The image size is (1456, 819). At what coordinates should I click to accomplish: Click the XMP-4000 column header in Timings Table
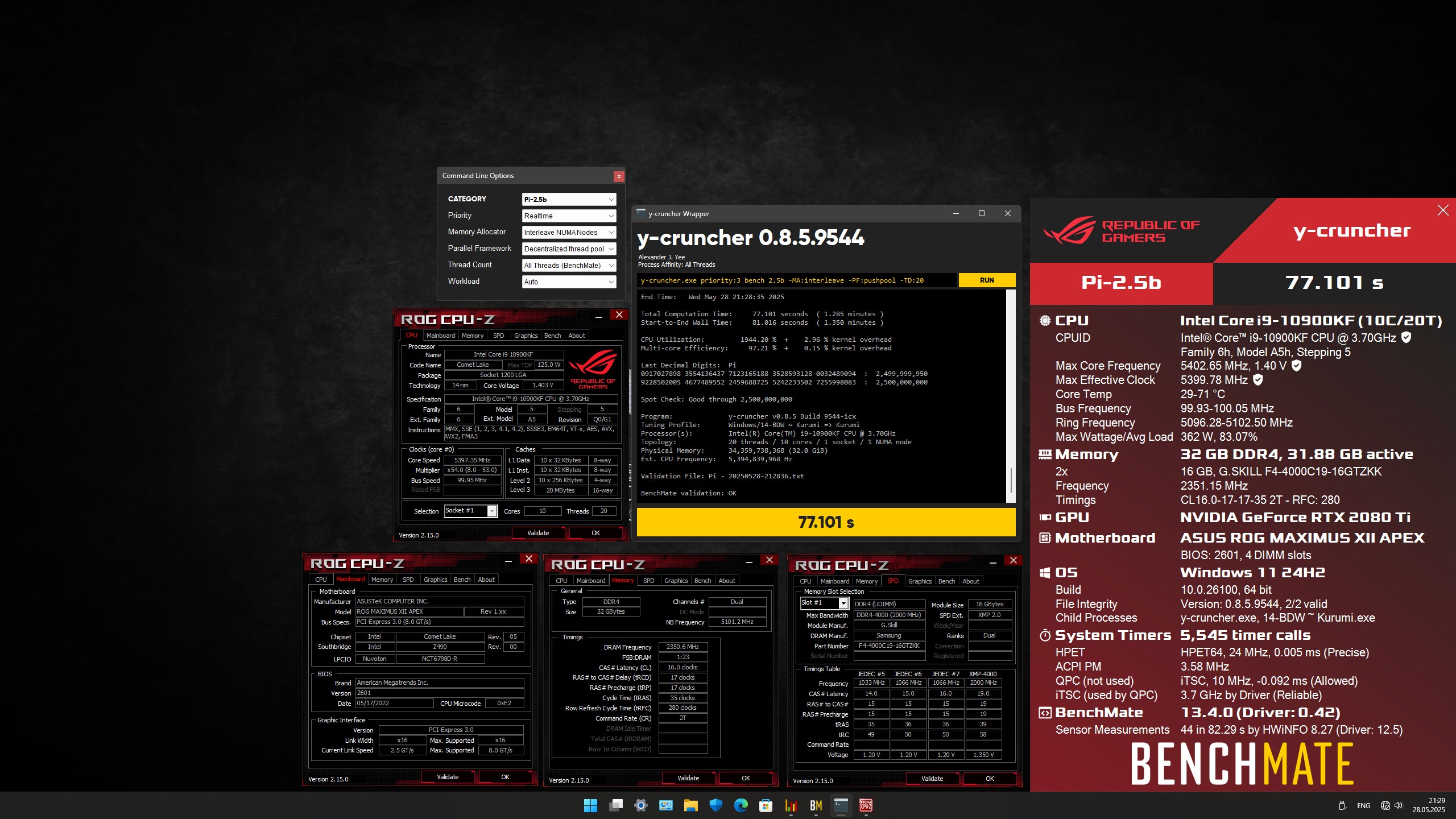983,674
